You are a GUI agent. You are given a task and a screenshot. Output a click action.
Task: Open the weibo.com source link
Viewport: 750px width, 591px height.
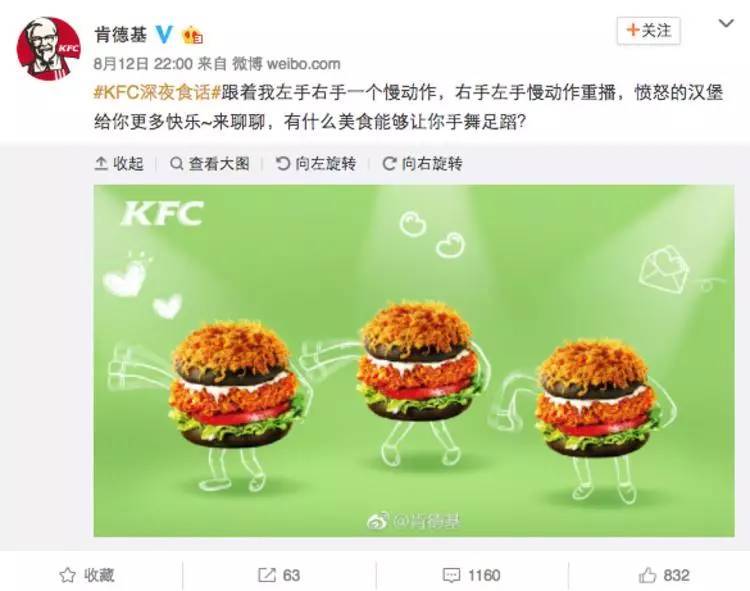[x=303, y=64]
